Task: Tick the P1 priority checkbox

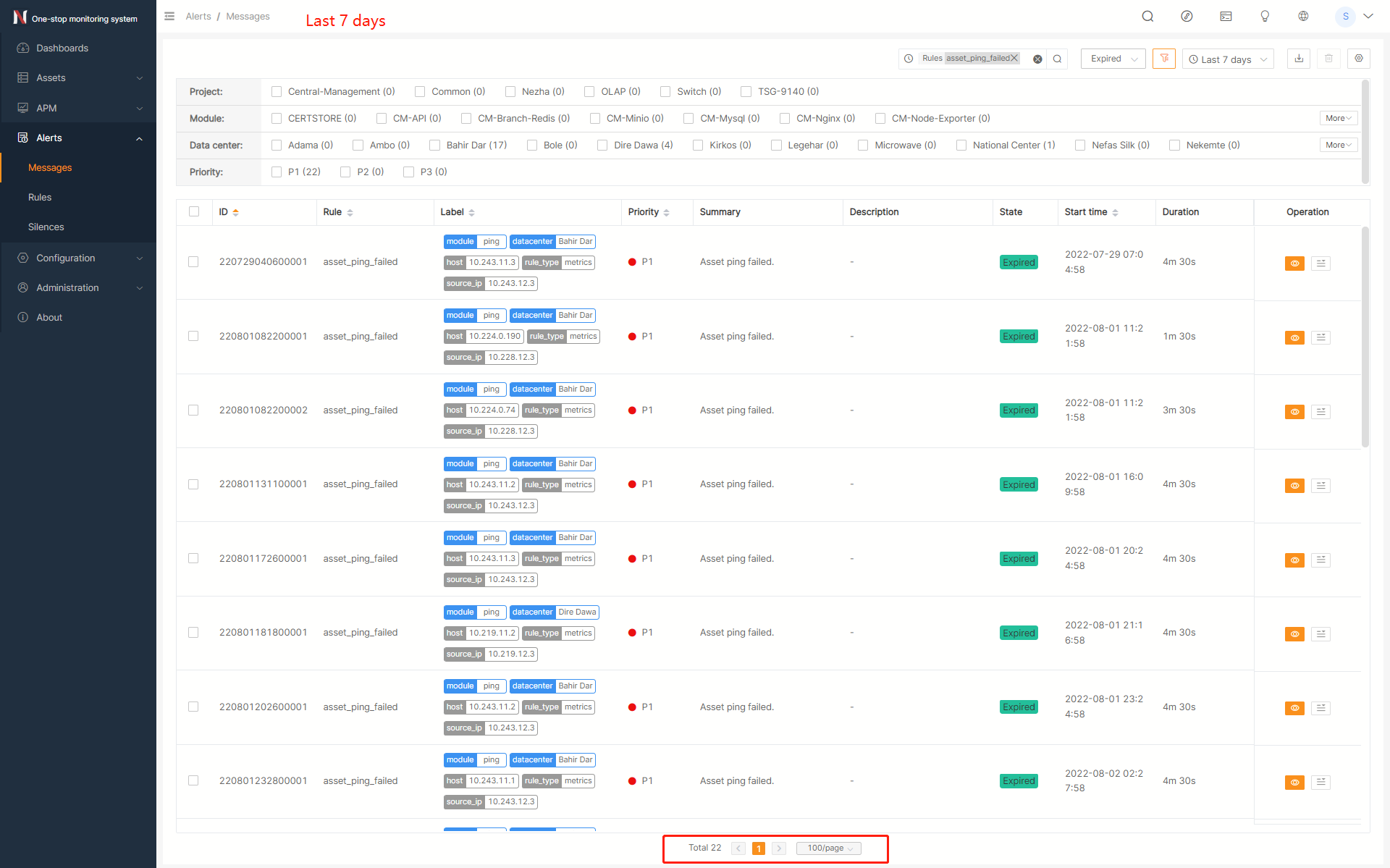Action: point(277,172)
